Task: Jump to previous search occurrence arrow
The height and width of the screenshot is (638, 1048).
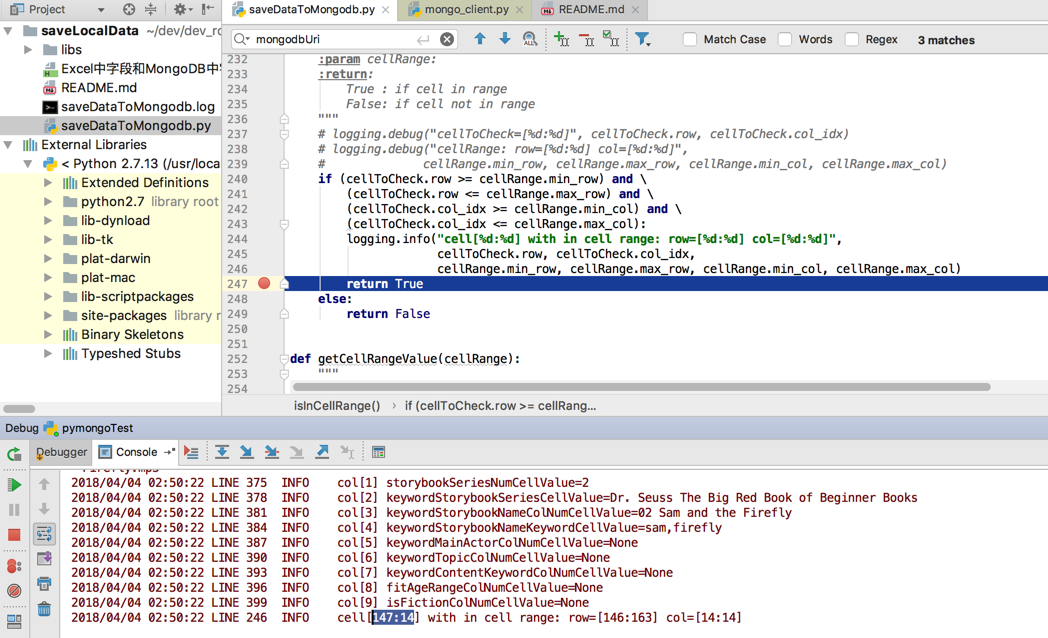Action: coord(480,39)
